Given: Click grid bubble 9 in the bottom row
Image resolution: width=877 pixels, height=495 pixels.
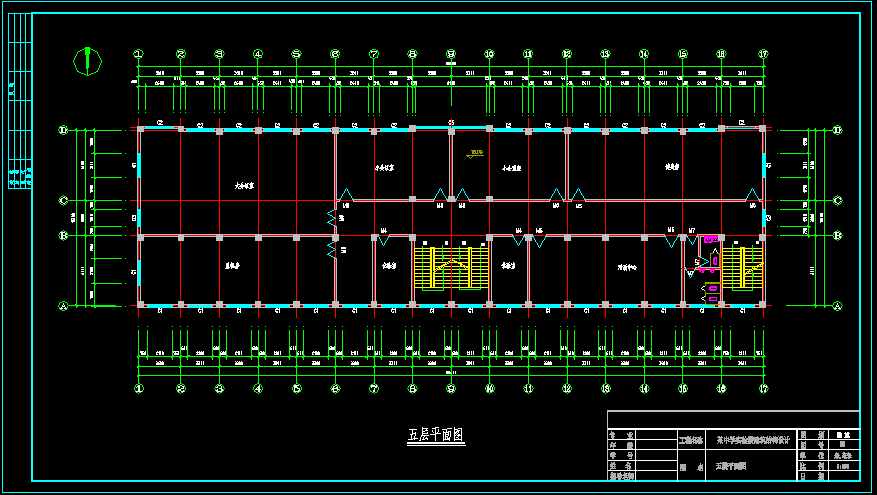Looking at the screenshot, I should point(451,388).
